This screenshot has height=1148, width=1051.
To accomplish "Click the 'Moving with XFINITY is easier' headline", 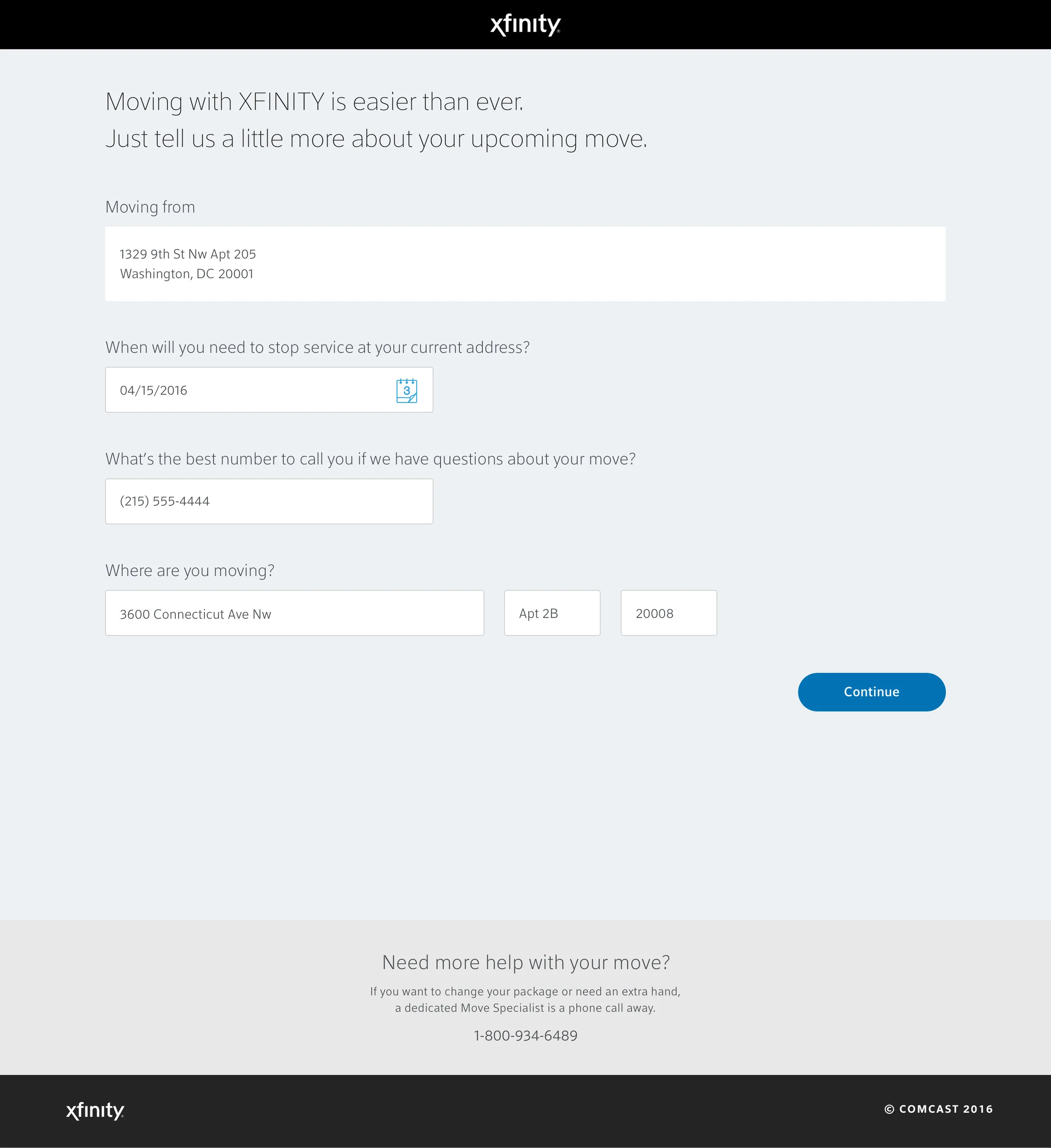I will [x=314, y=102].
